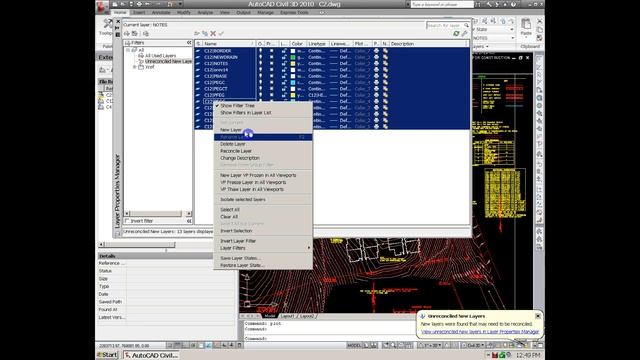Screen dimensions: 640x360
Task: Select Unreconciled New Layers filter
Action: click(168, 61)
